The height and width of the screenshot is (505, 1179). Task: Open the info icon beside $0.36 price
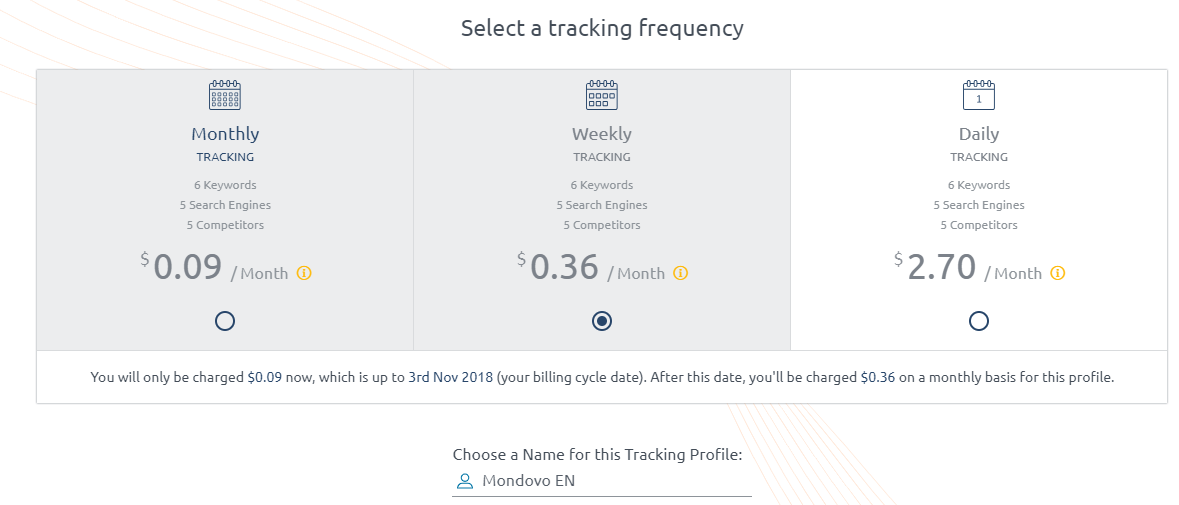pyautogui.click(x=680, y=273)
